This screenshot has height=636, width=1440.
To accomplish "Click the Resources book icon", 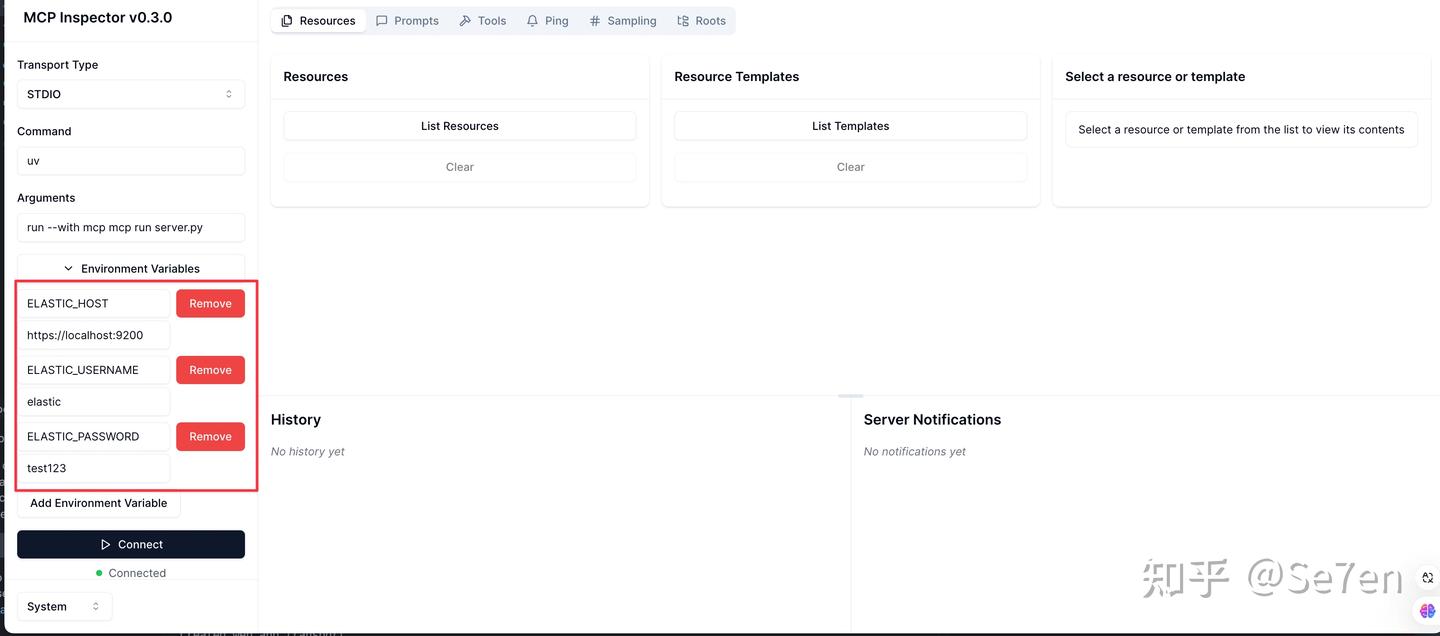I will point(285,20).
